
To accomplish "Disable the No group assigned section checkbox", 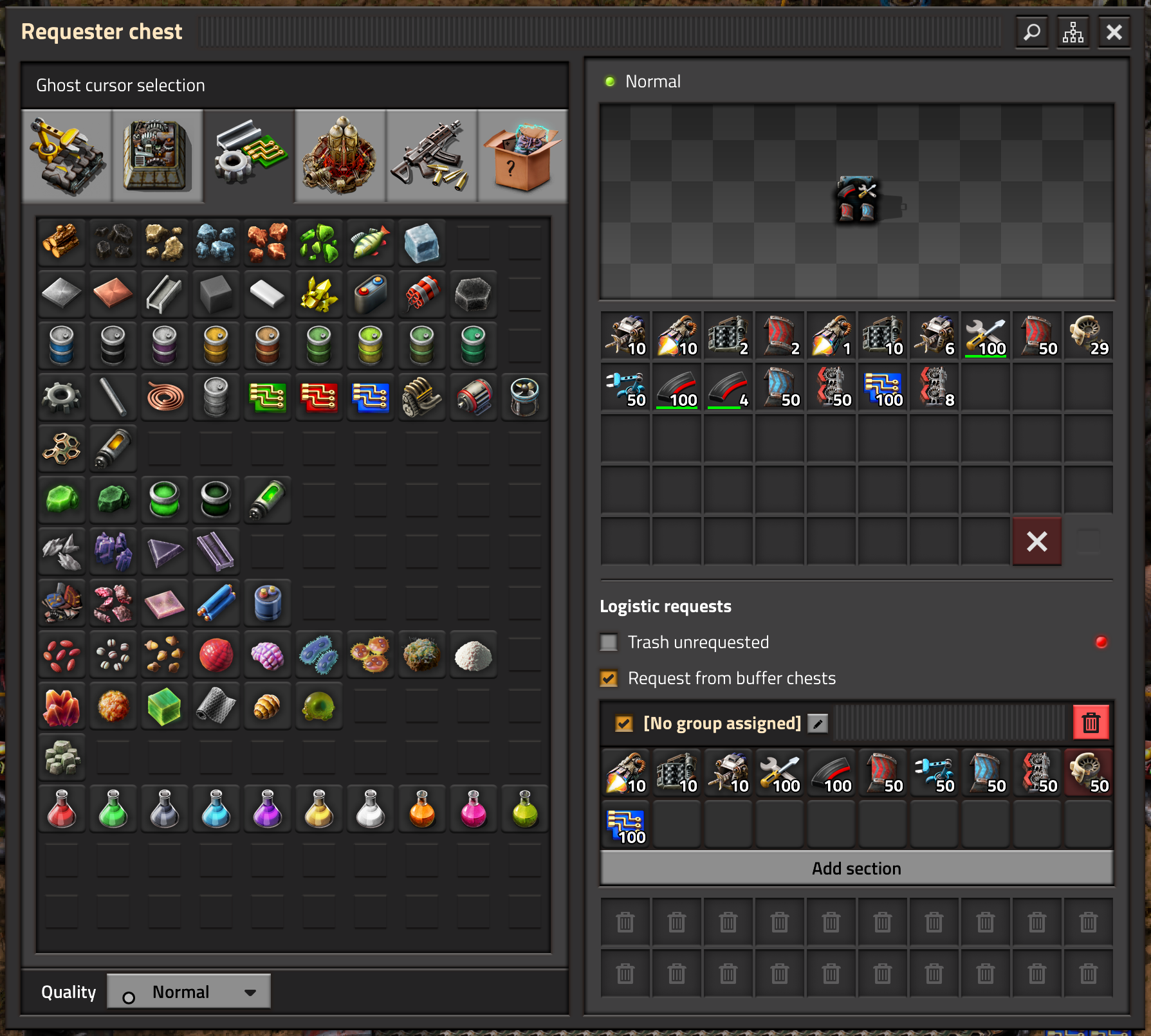I will 623,723.
